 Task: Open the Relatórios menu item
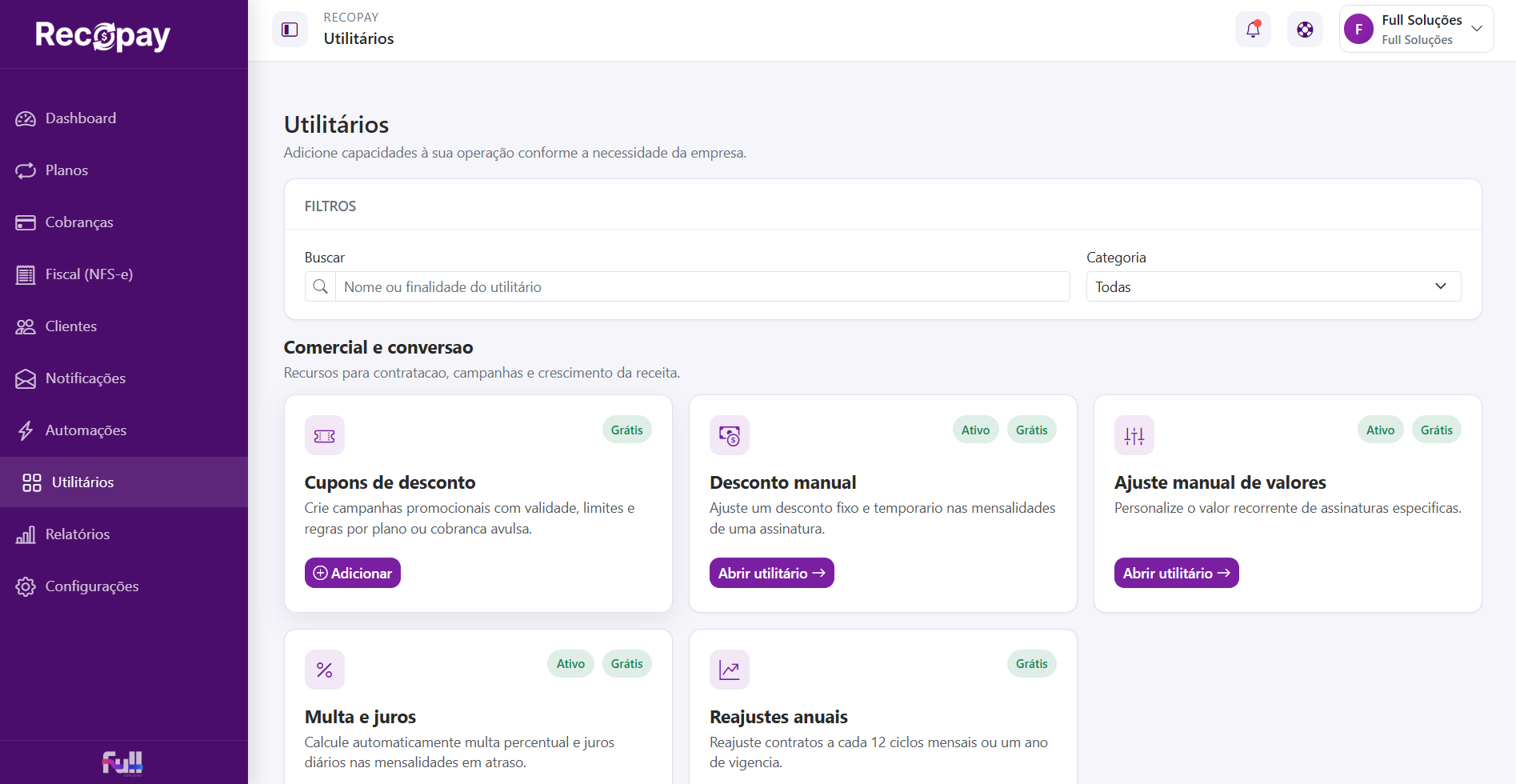click(x=124, y=534)
